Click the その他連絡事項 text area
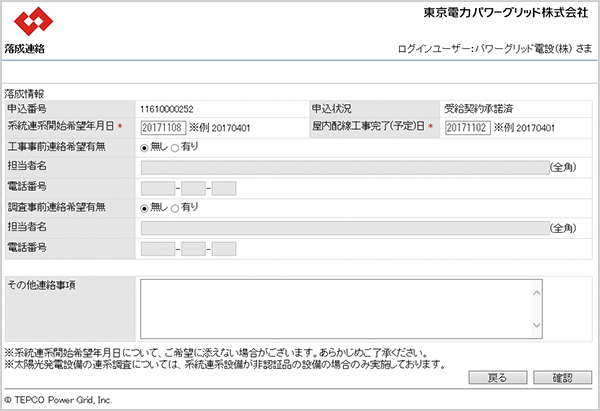The image size is (600, 411). pos(341,309)
